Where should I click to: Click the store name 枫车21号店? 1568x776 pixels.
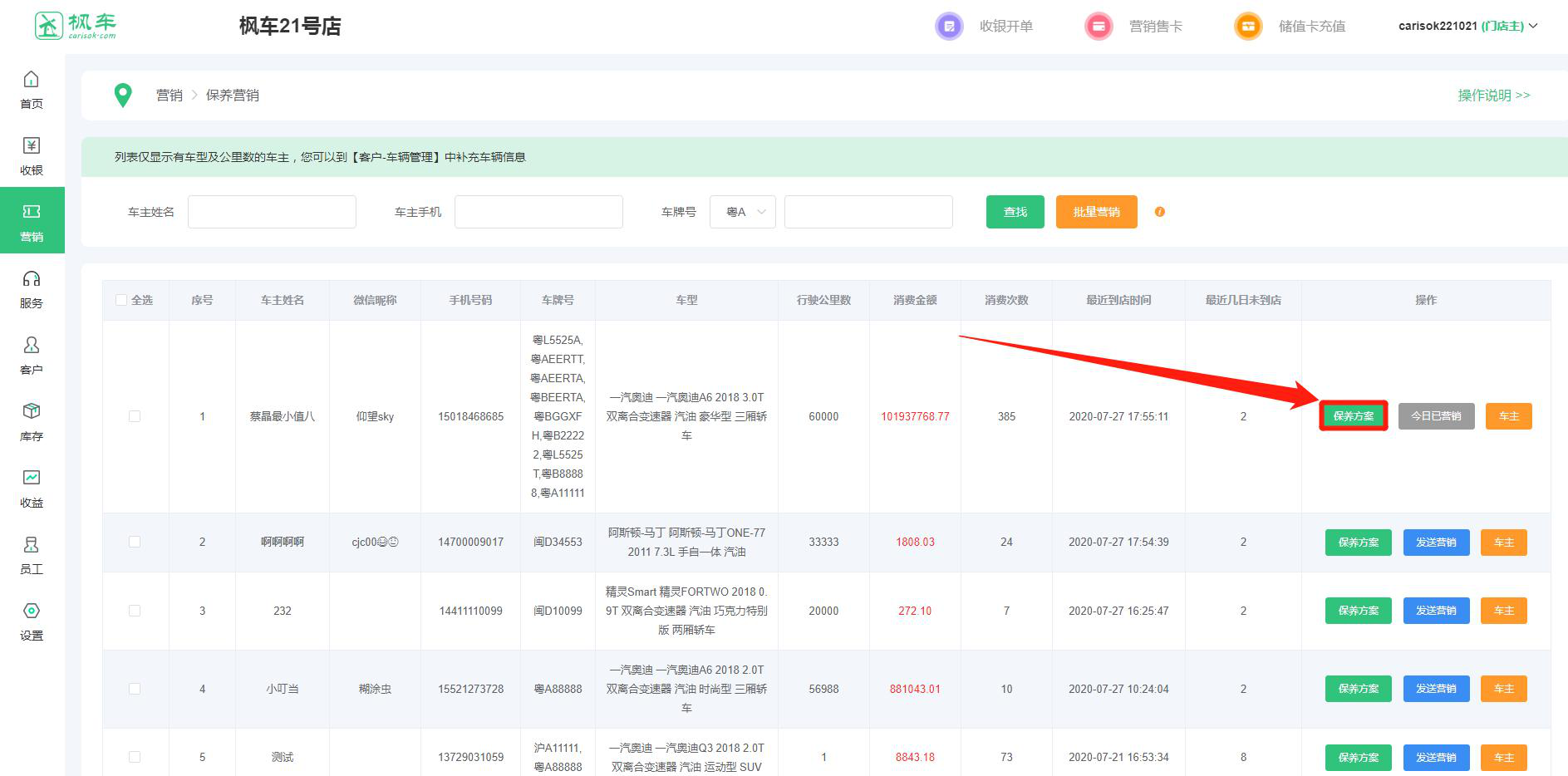tap(290, 27)
